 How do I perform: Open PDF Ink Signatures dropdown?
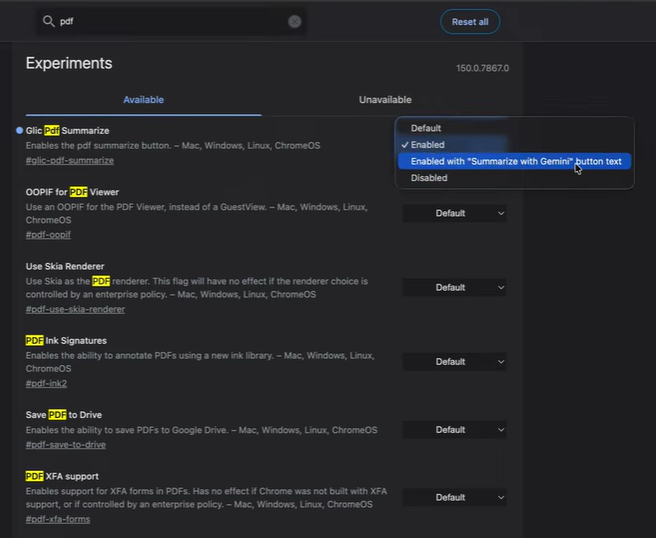(454, 361)
